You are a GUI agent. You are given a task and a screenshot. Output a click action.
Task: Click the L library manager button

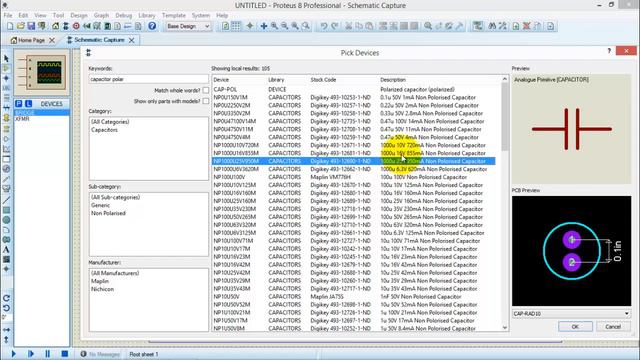point(29,104)
